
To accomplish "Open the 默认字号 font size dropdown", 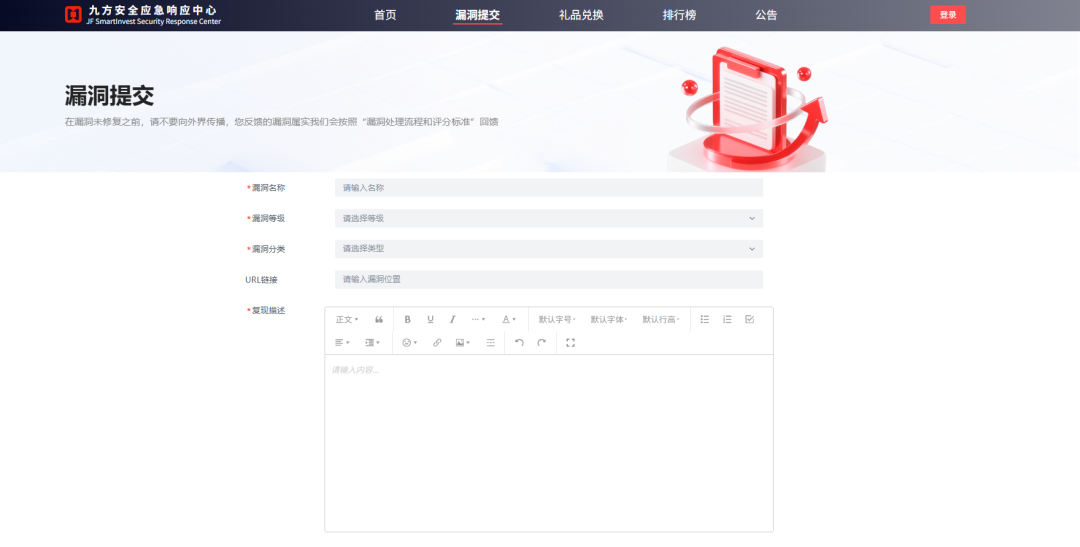I will click(557, 320).
